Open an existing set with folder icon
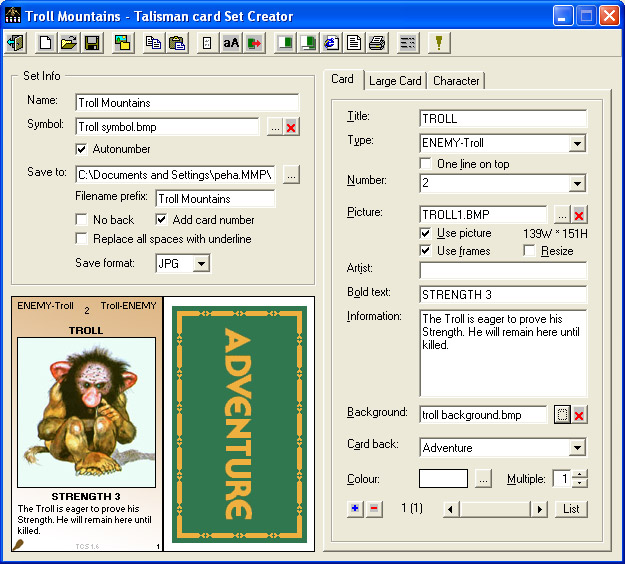This screenshot has height=564, width=625. click(69, 42)
